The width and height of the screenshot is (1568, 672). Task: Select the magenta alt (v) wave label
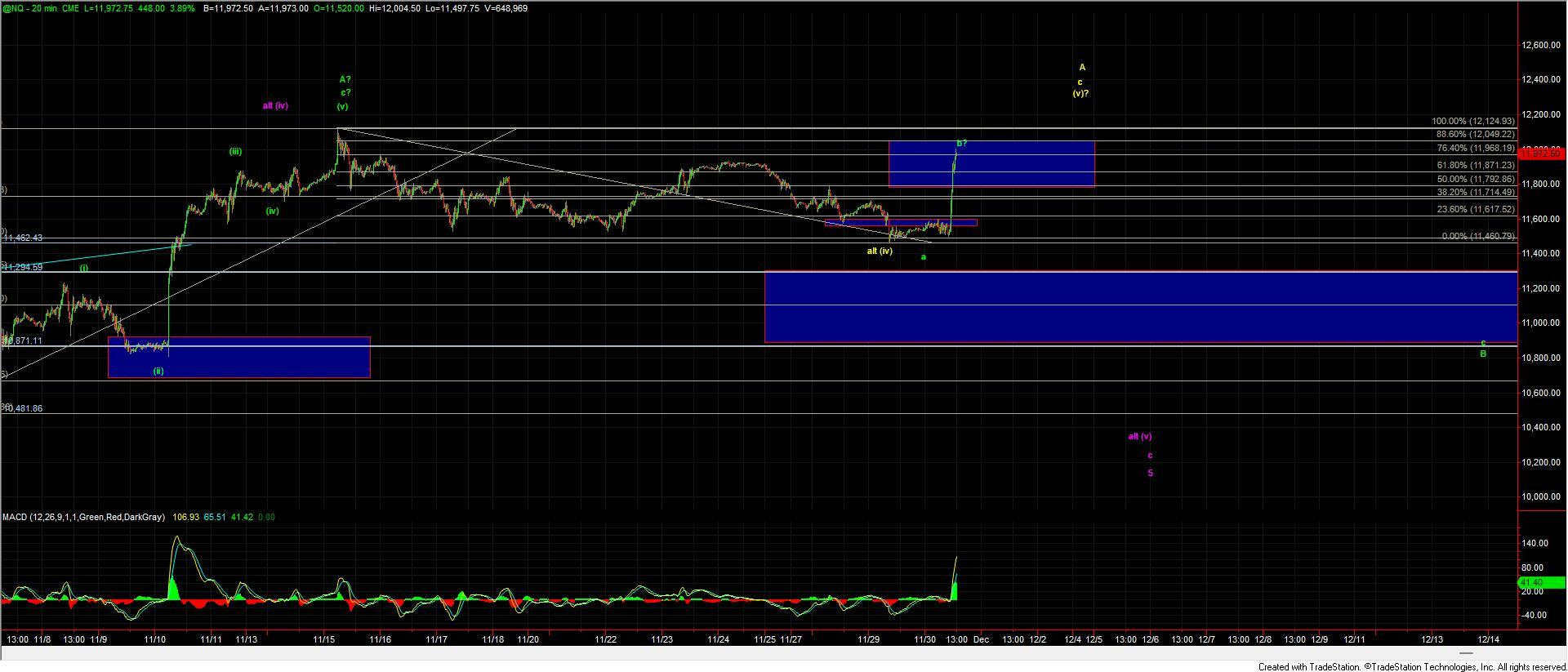click(1140, 436)
